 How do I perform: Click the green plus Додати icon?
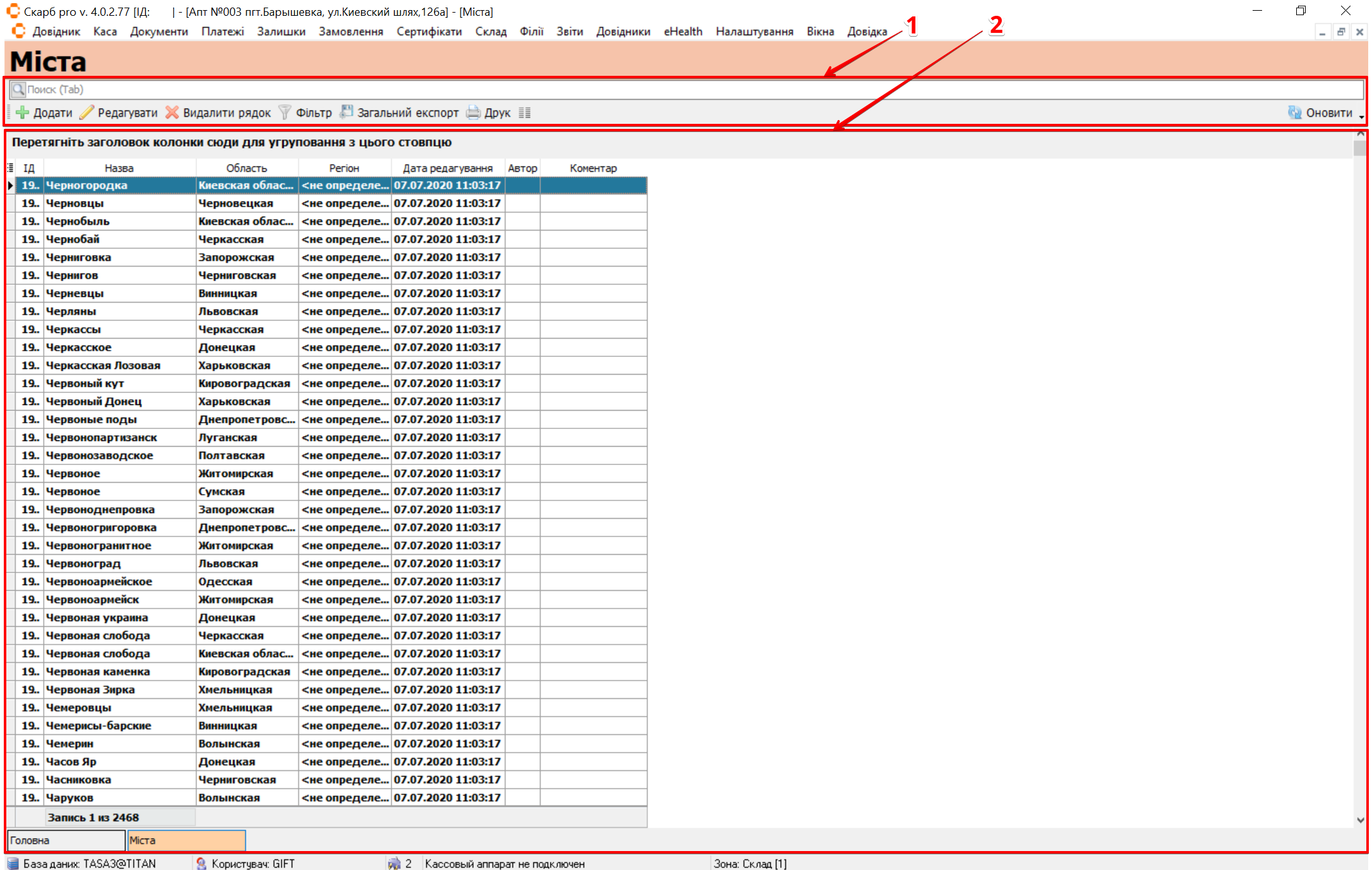click(x=23, y=113)
